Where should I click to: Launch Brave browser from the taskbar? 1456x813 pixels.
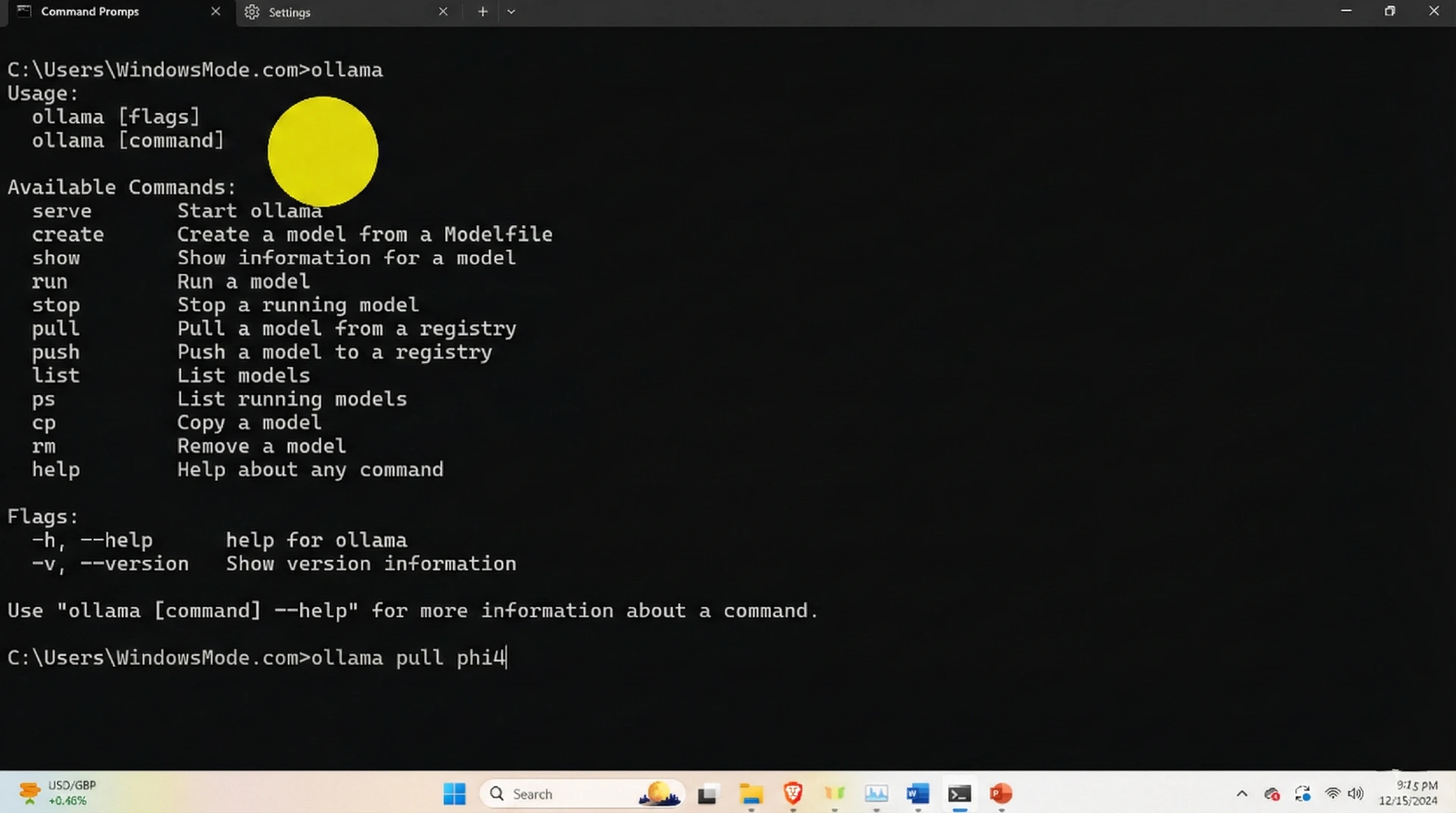coord(792,793)
